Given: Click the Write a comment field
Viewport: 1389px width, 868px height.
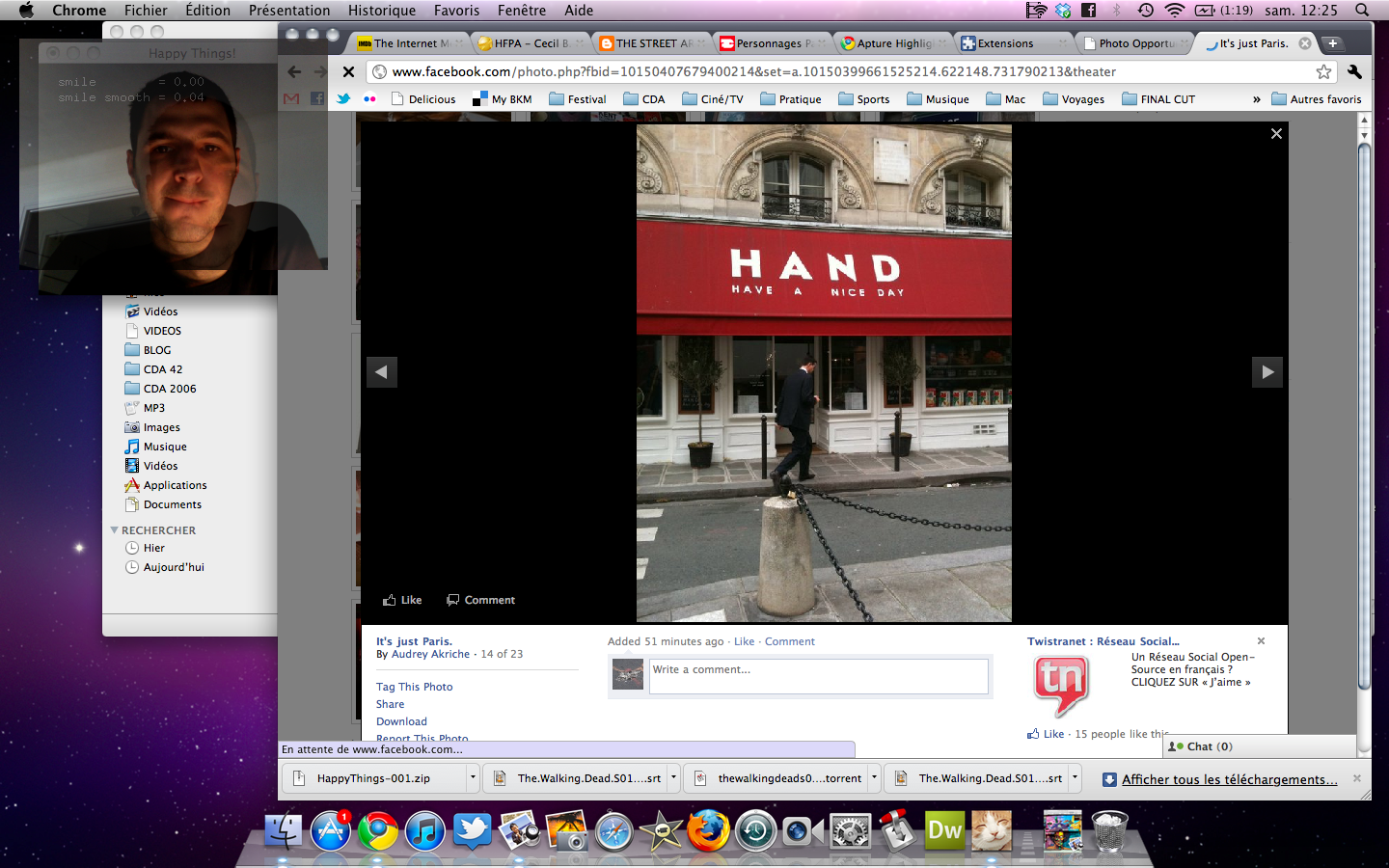Looking at the screenshot, I should [818, 675].
